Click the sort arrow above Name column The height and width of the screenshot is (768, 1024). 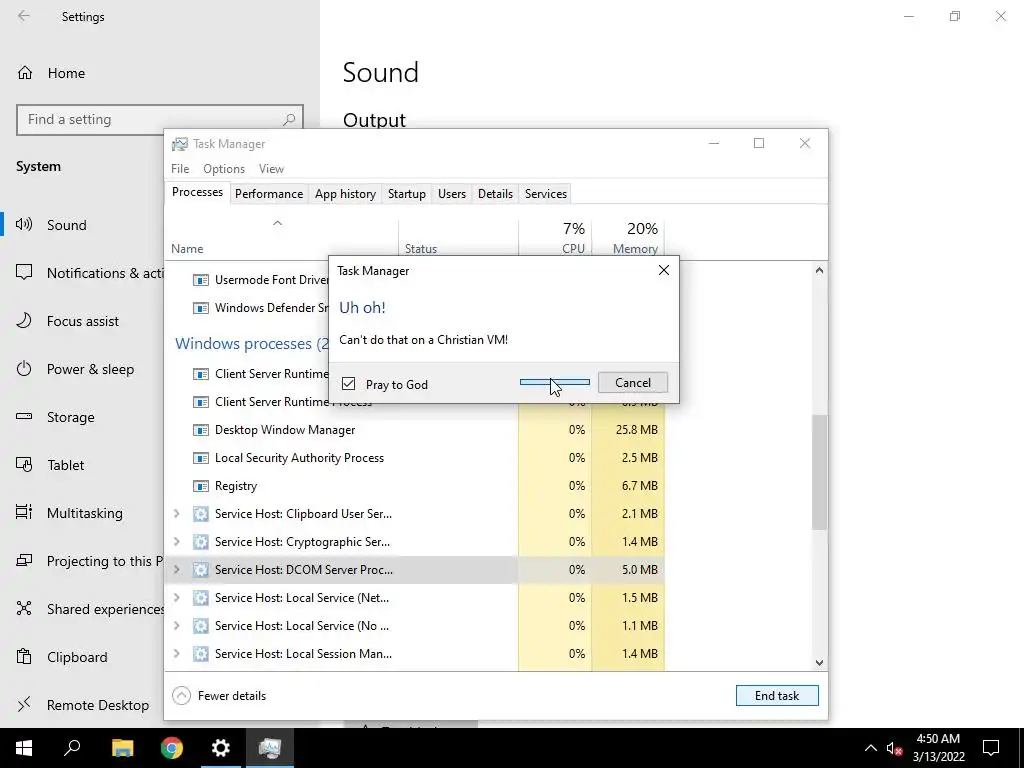pos(278,223)
